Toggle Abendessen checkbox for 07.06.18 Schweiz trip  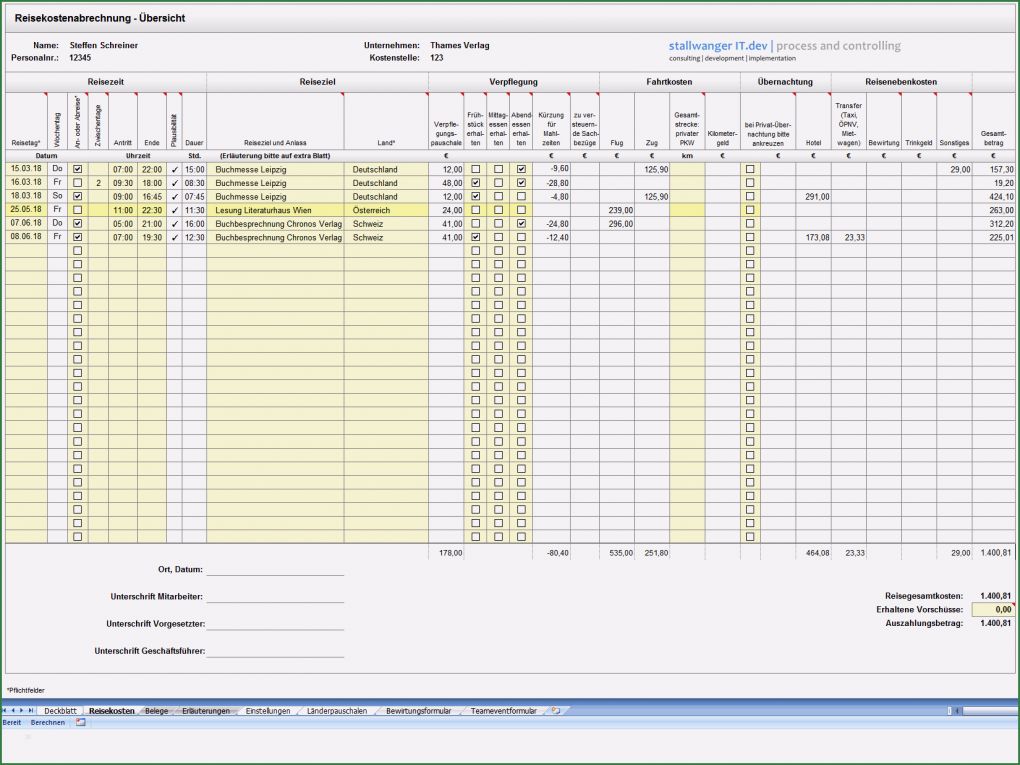pyautogui.click(x=521, y=225)
